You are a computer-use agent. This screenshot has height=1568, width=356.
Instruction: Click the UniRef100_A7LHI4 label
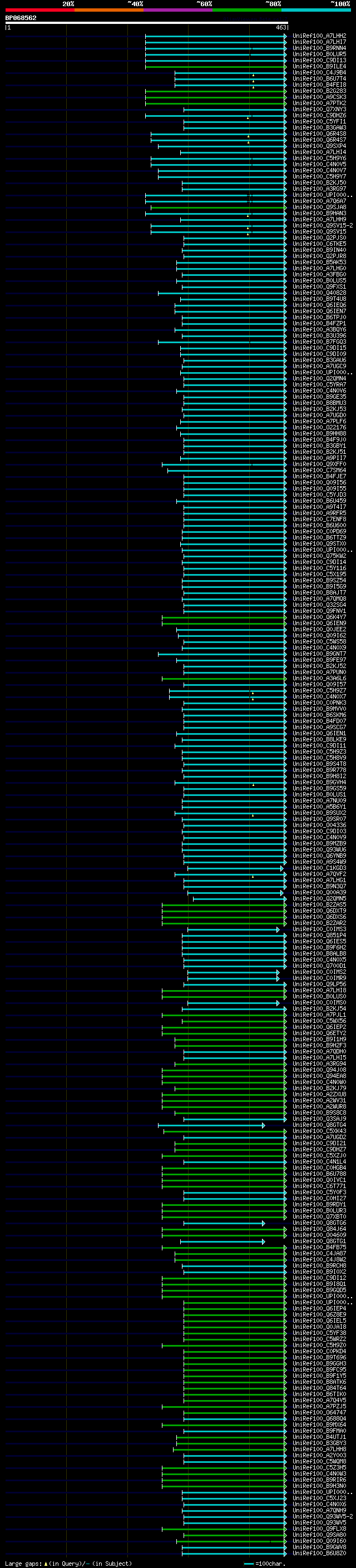coord(319,152)
